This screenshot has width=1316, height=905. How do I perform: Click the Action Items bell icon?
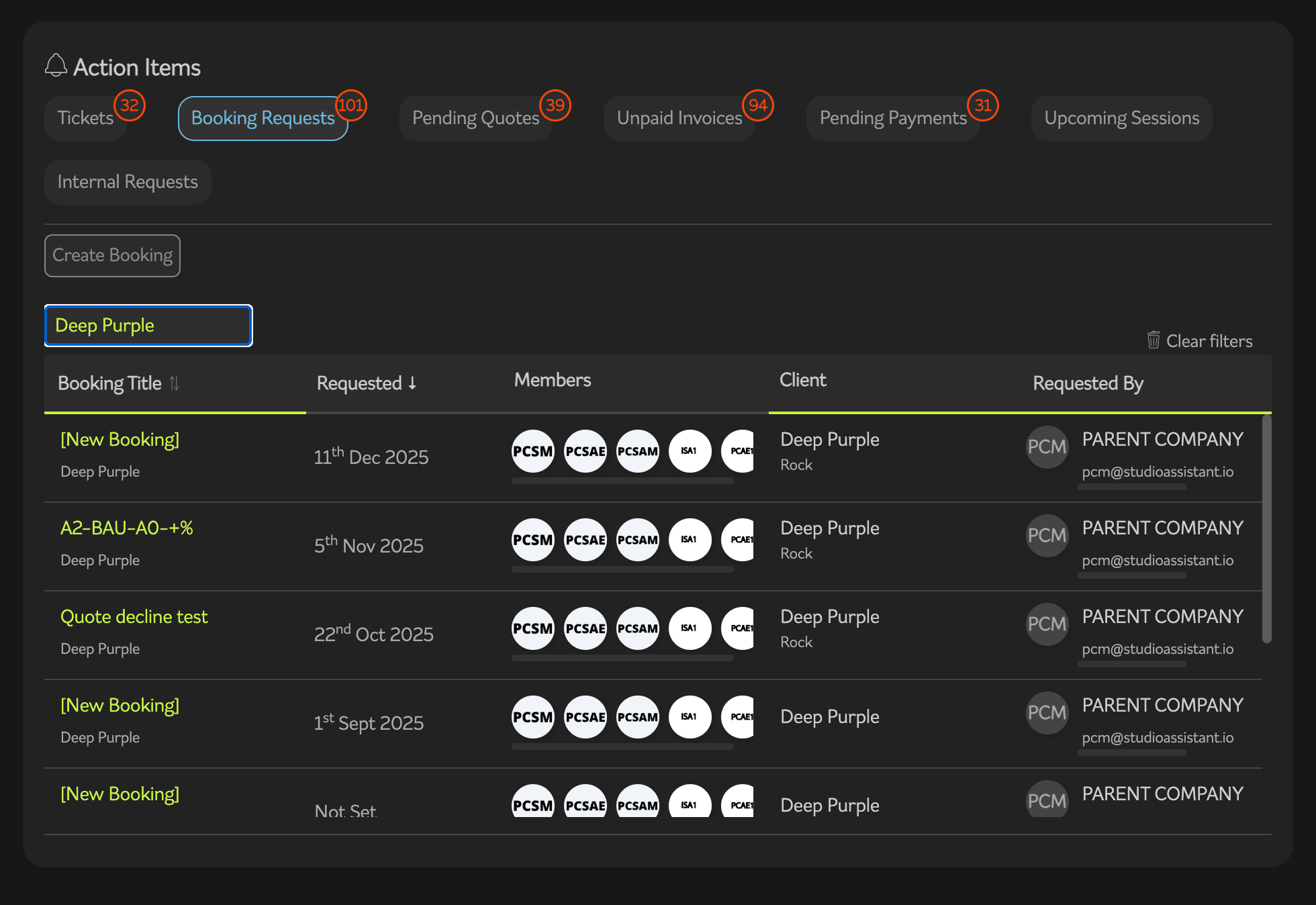point(56,66)
